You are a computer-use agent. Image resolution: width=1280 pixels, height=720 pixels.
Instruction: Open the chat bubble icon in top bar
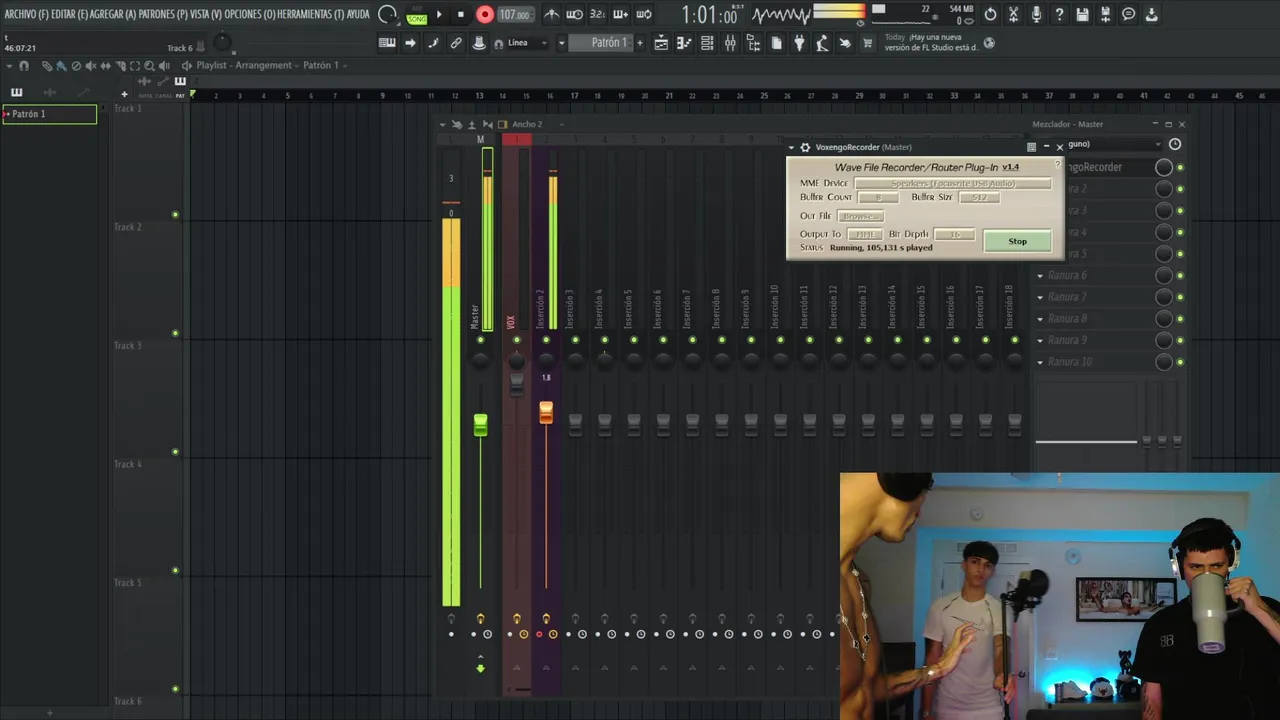coord(1128,14)
